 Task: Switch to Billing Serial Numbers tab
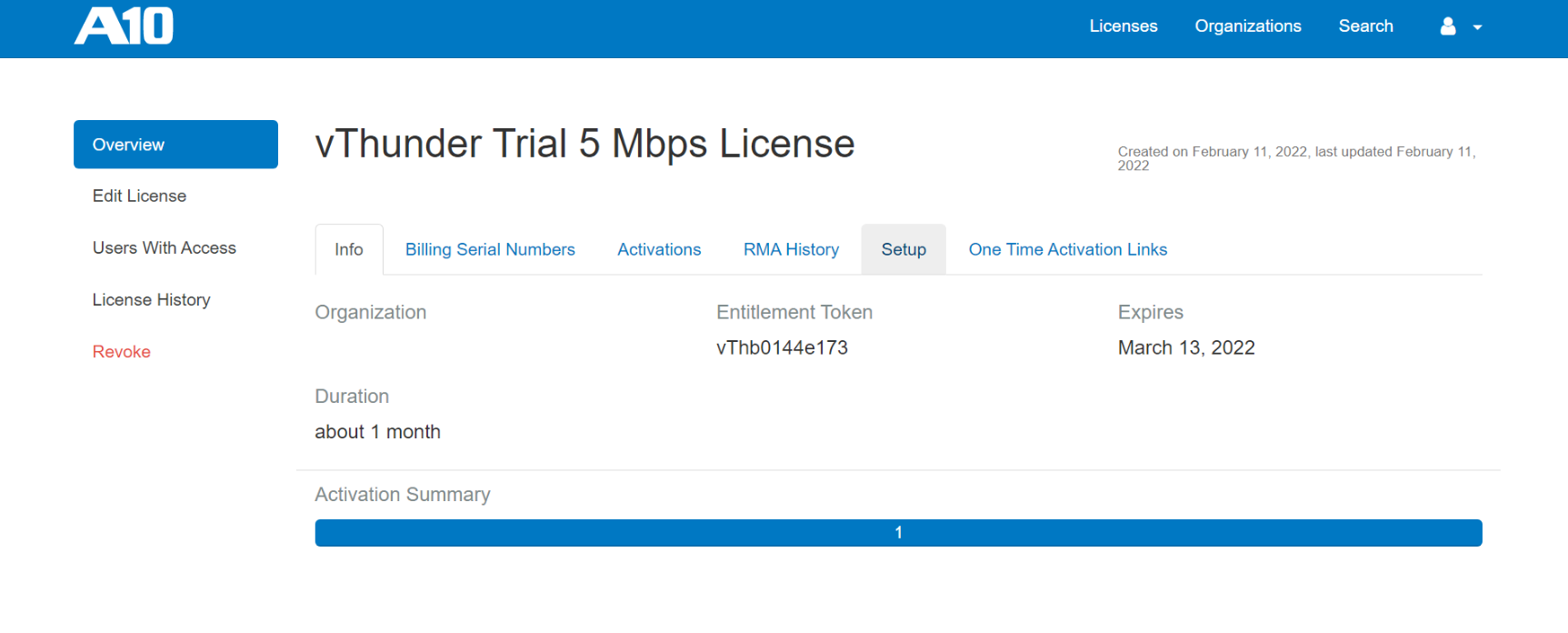[490, 249]
